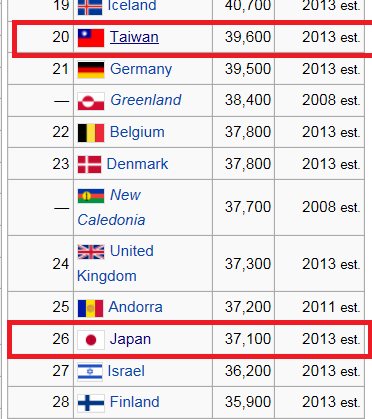Click the Belgium flag icon
The image size is (372, 419).
point(91,133)
